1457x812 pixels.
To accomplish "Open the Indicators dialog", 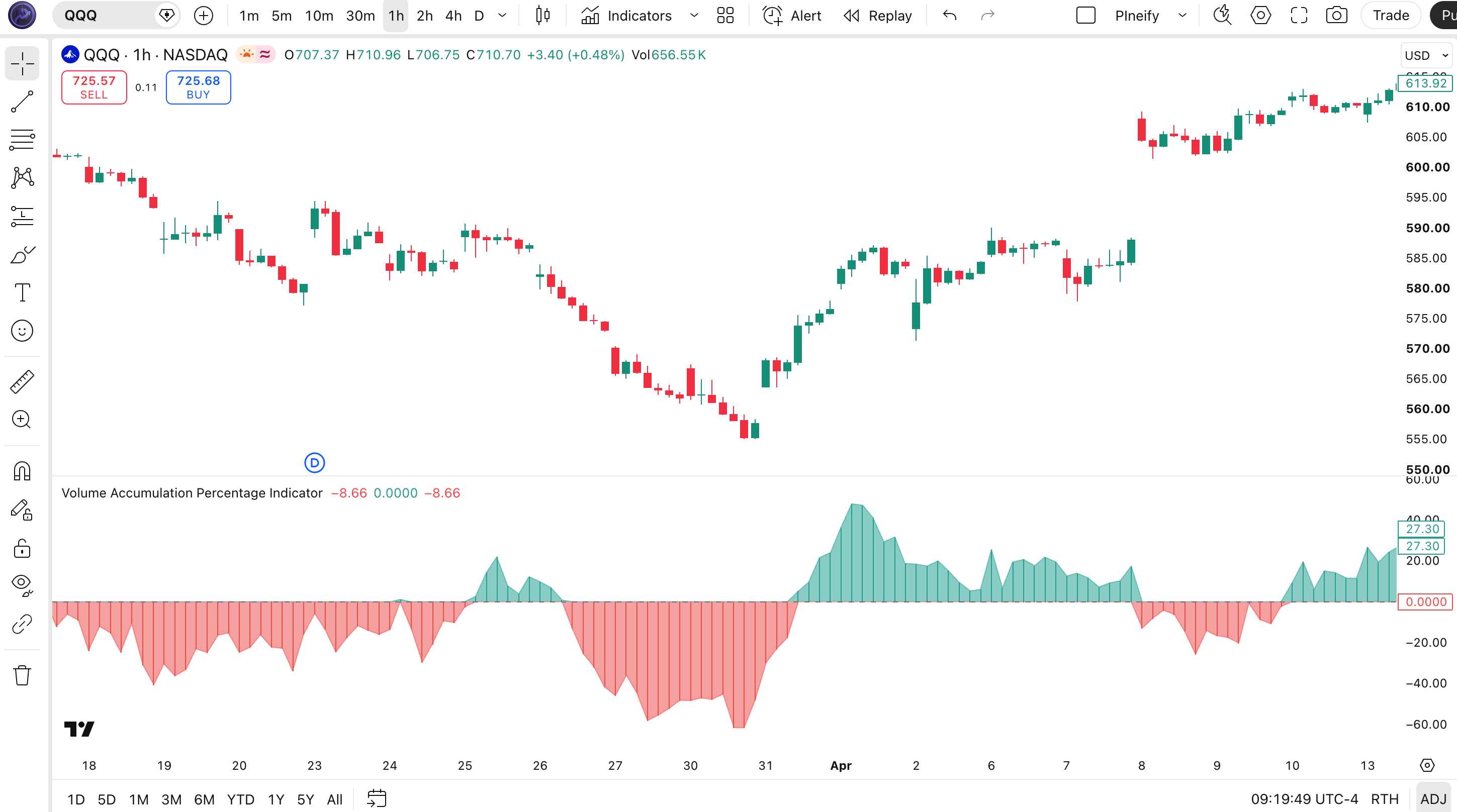I will pos(626,15).
